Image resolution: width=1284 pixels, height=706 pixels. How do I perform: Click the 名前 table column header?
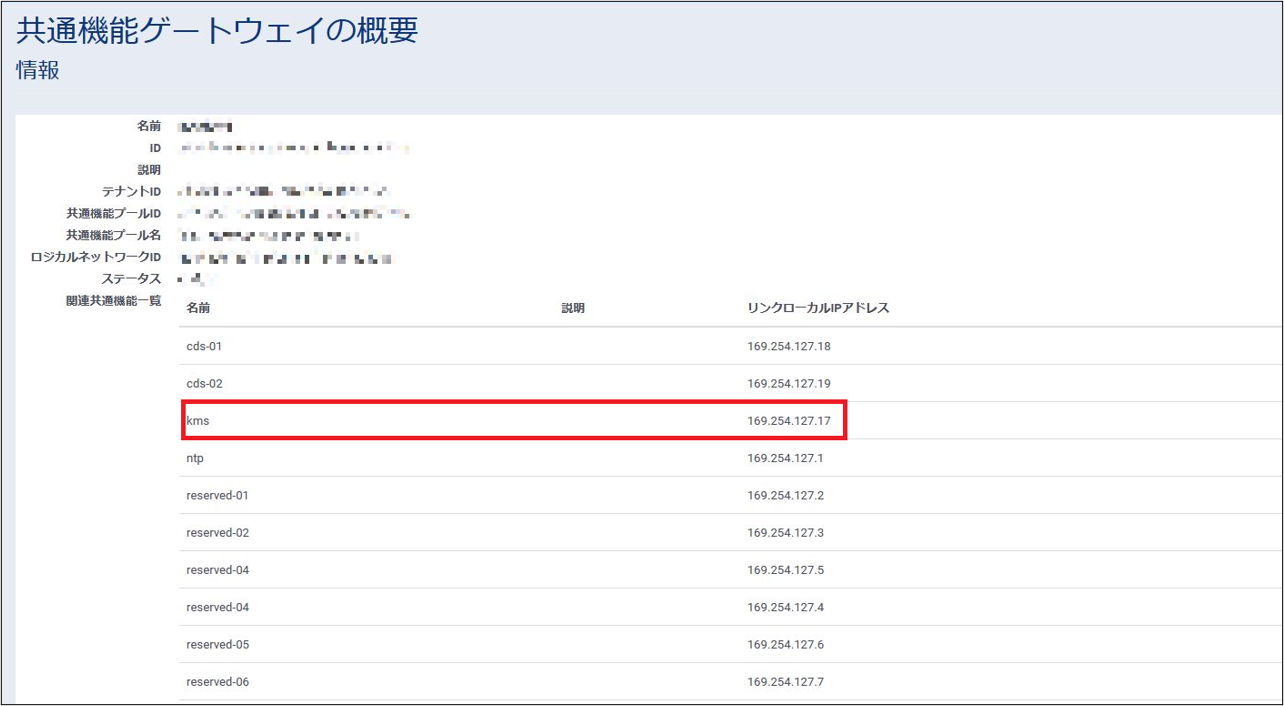click(x=198, y=308)
